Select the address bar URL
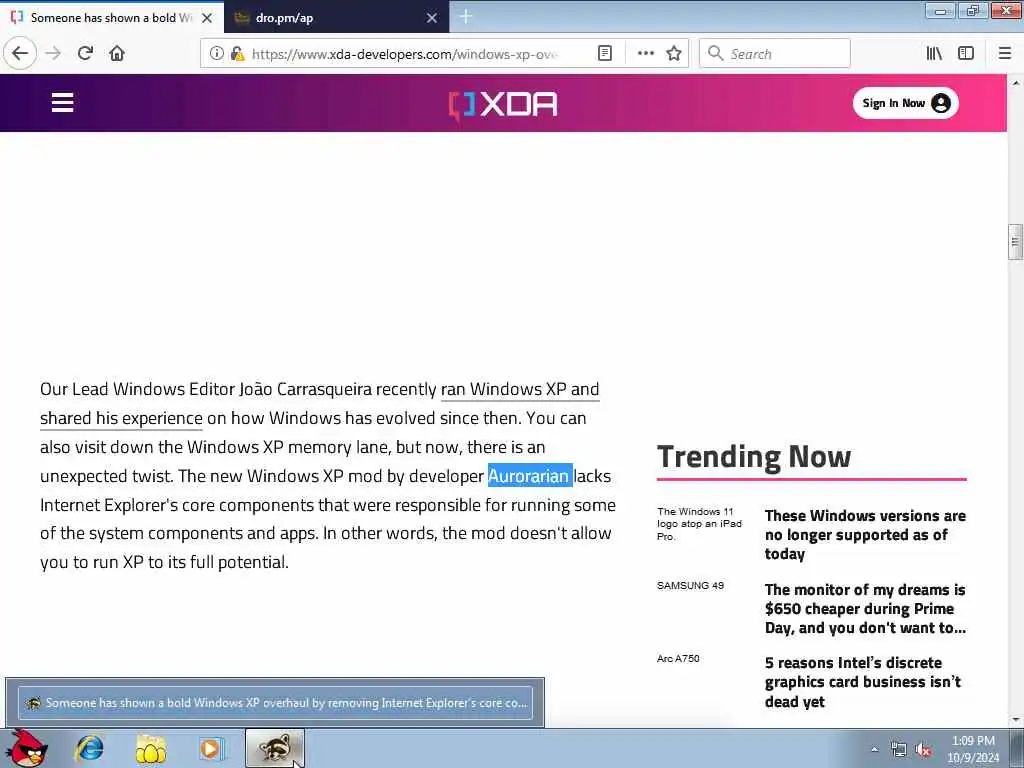Viewport: 1024px width, 768px height. tap(405, 54)
